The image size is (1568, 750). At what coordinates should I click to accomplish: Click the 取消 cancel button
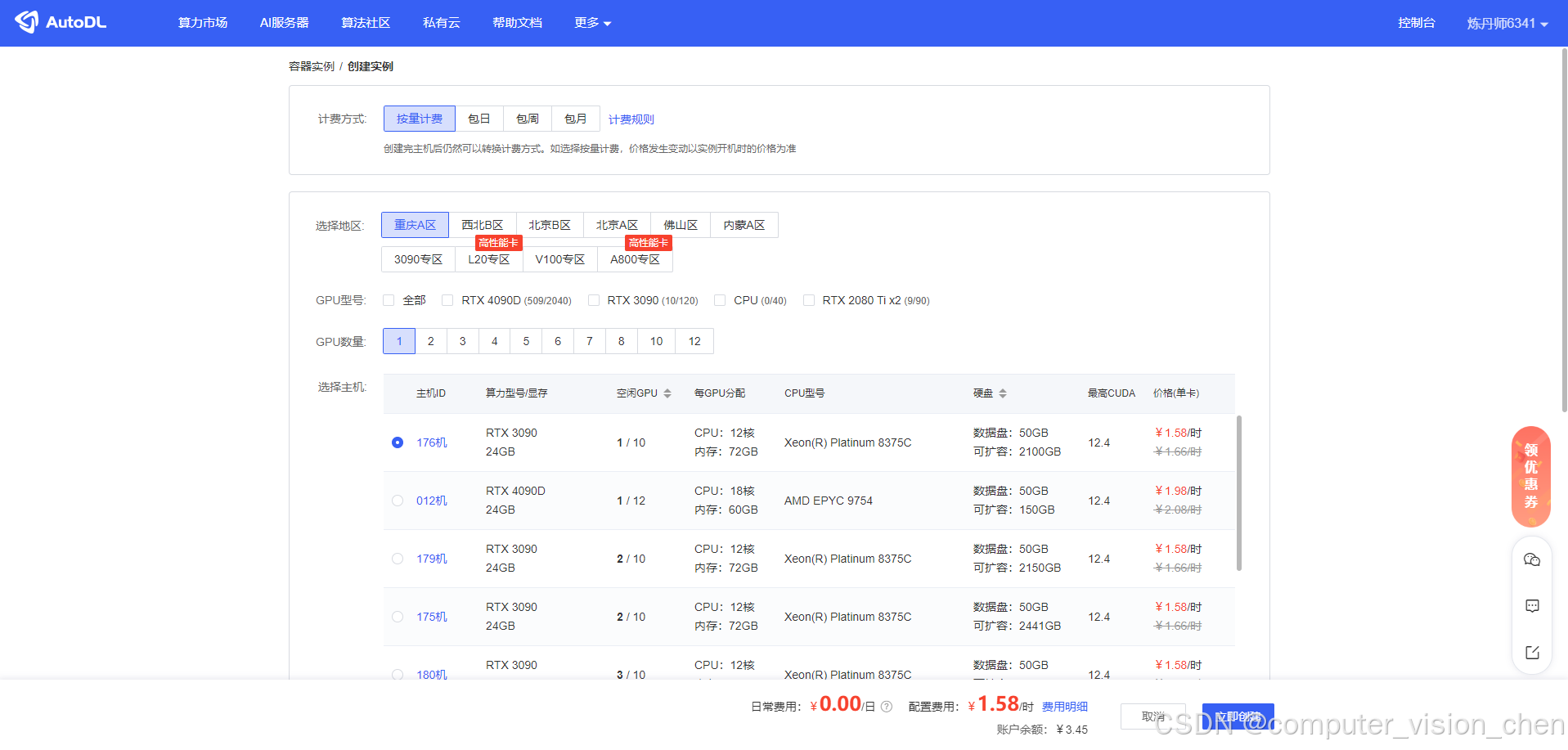click(x=1153, y=716)
